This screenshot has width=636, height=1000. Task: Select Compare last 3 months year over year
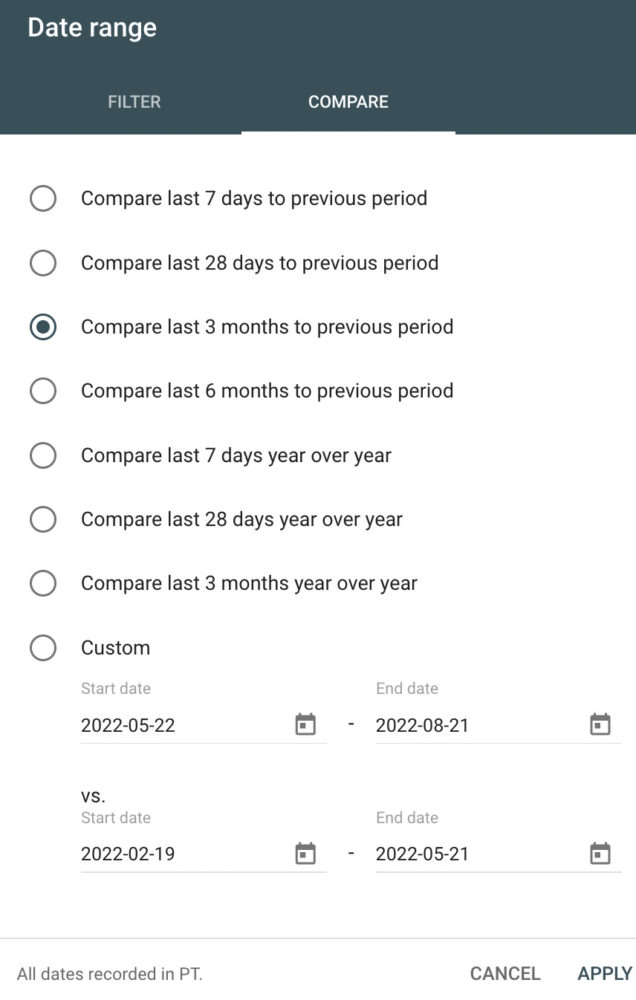[43, 584]
